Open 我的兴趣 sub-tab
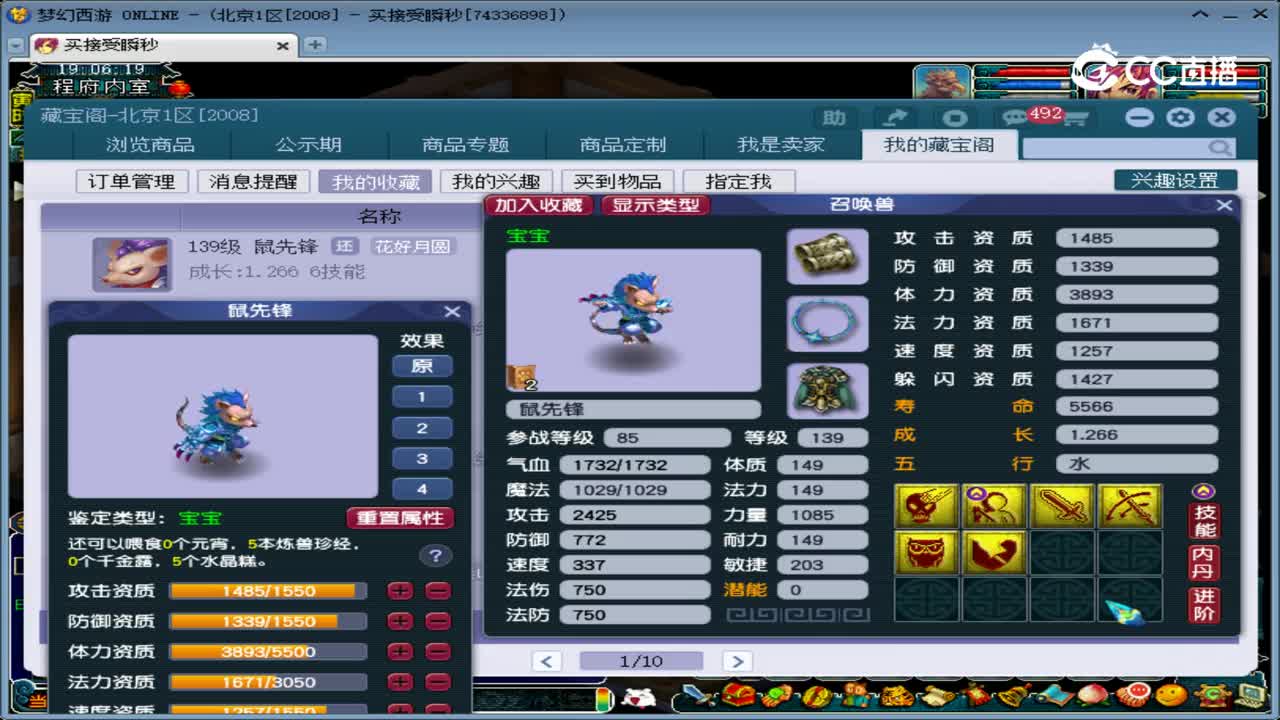The height and width of the screenshot is (720, 1280). point(496,181)
